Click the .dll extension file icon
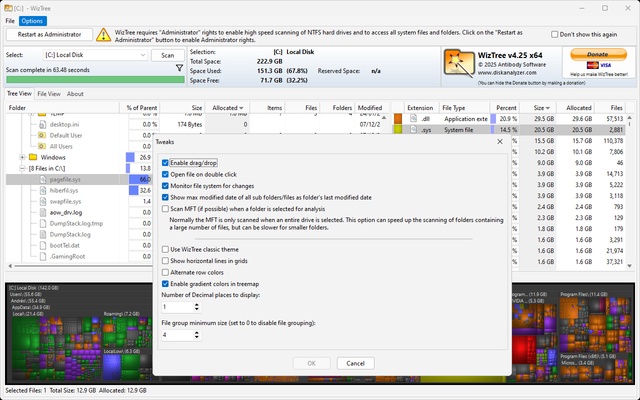Viewport: 640px width, 400px height. [414, 119]
